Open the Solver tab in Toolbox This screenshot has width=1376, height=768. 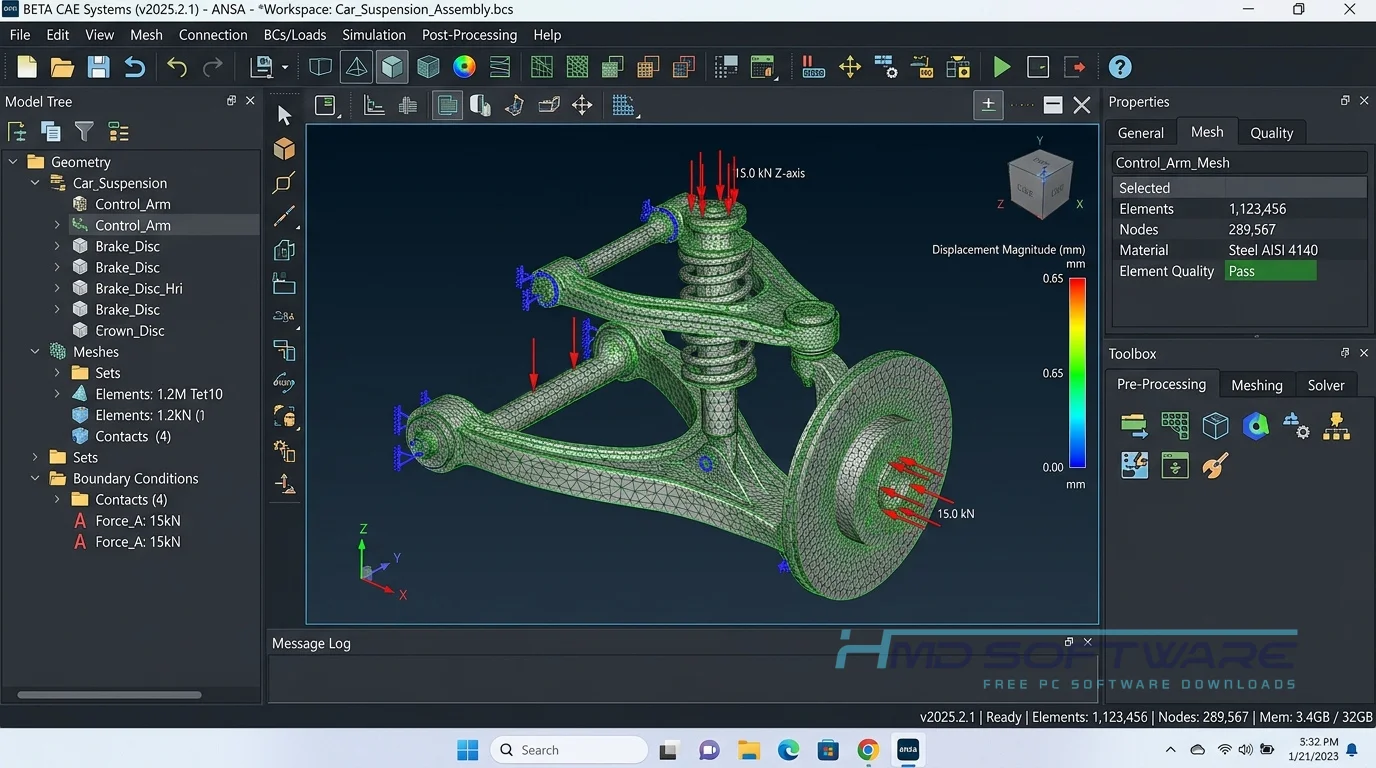1326,385
